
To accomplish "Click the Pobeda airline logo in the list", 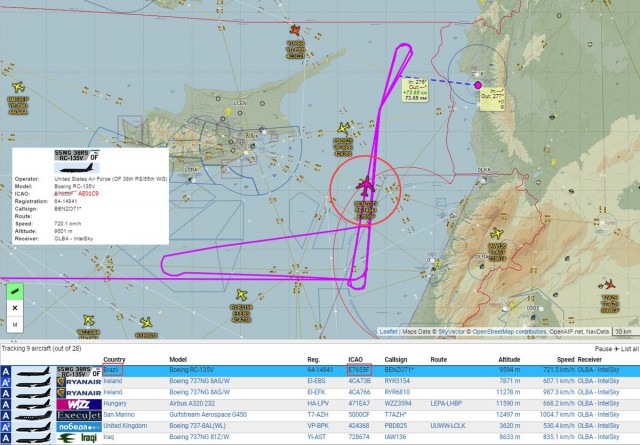I will coord(79,427).
